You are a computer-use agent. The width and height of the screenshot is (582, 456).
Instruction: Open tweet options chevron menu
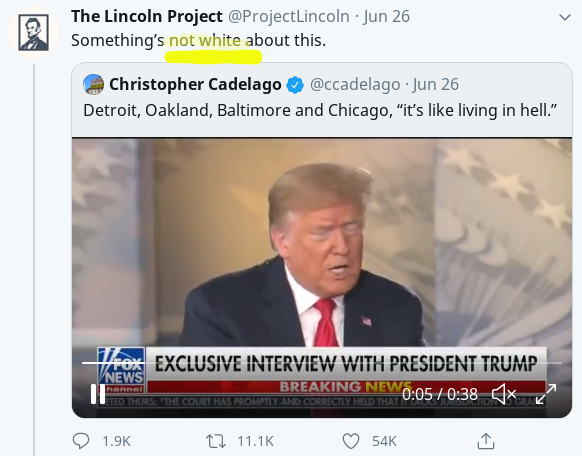565,17
